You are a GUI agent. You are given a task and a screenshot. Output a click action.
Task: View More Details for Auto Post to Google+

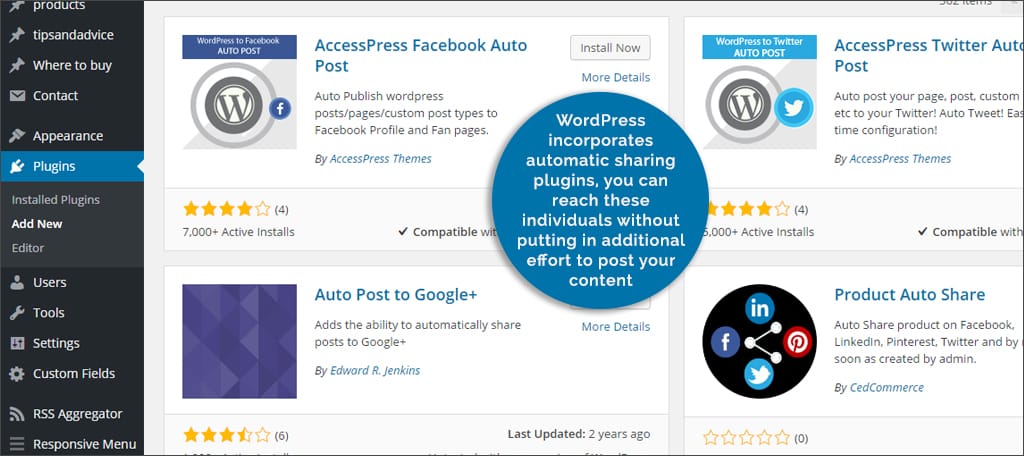(x=616, y=327)
